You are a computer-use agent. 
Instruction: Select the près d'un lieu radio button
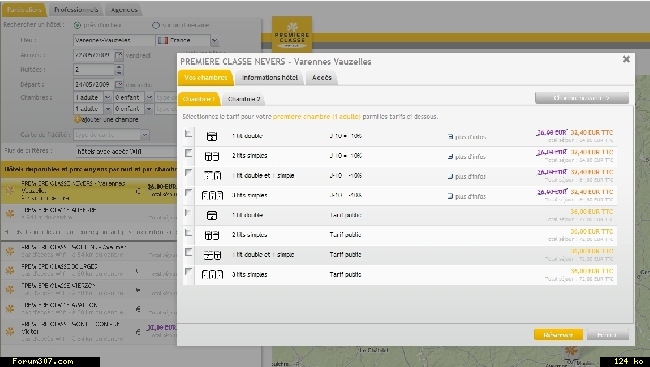[77, 25]
